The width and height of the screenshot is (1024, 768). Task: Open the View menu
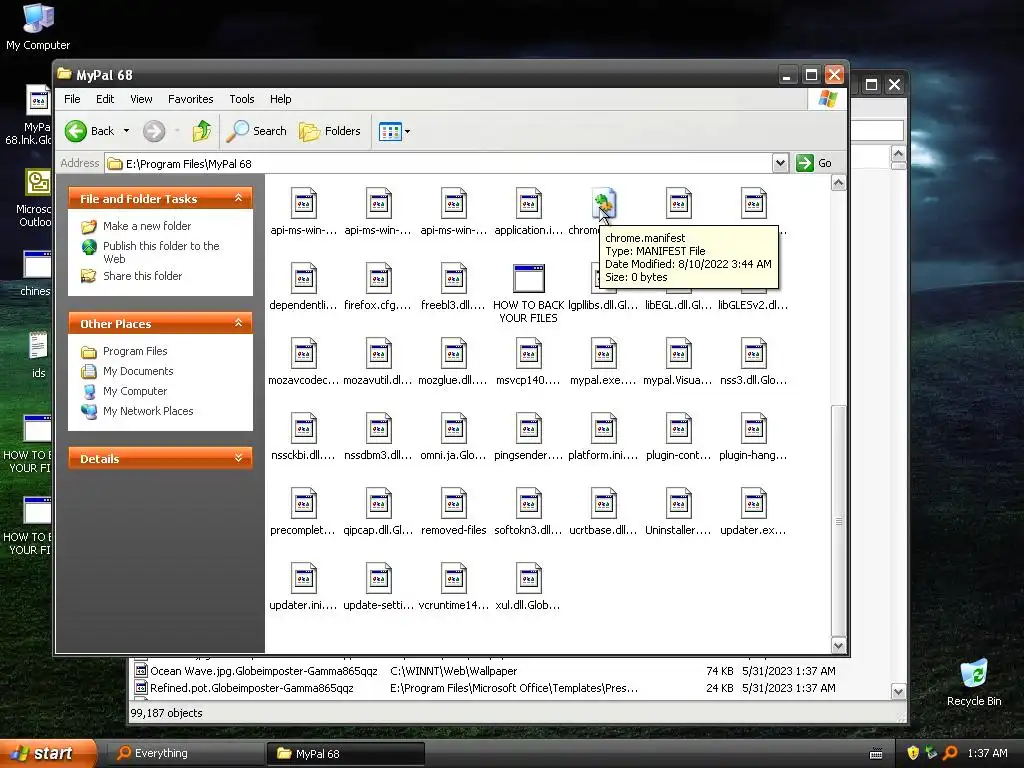[141, 99]
